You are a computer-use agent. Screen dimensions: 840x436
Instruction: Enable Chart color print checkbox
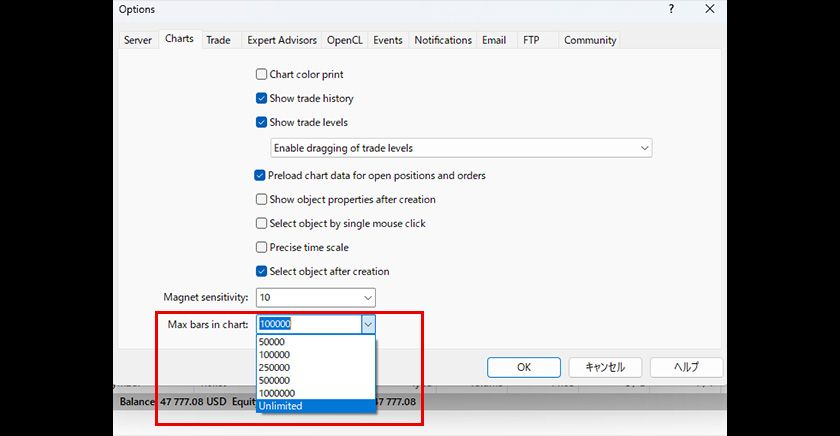click(x=261, y=74)
